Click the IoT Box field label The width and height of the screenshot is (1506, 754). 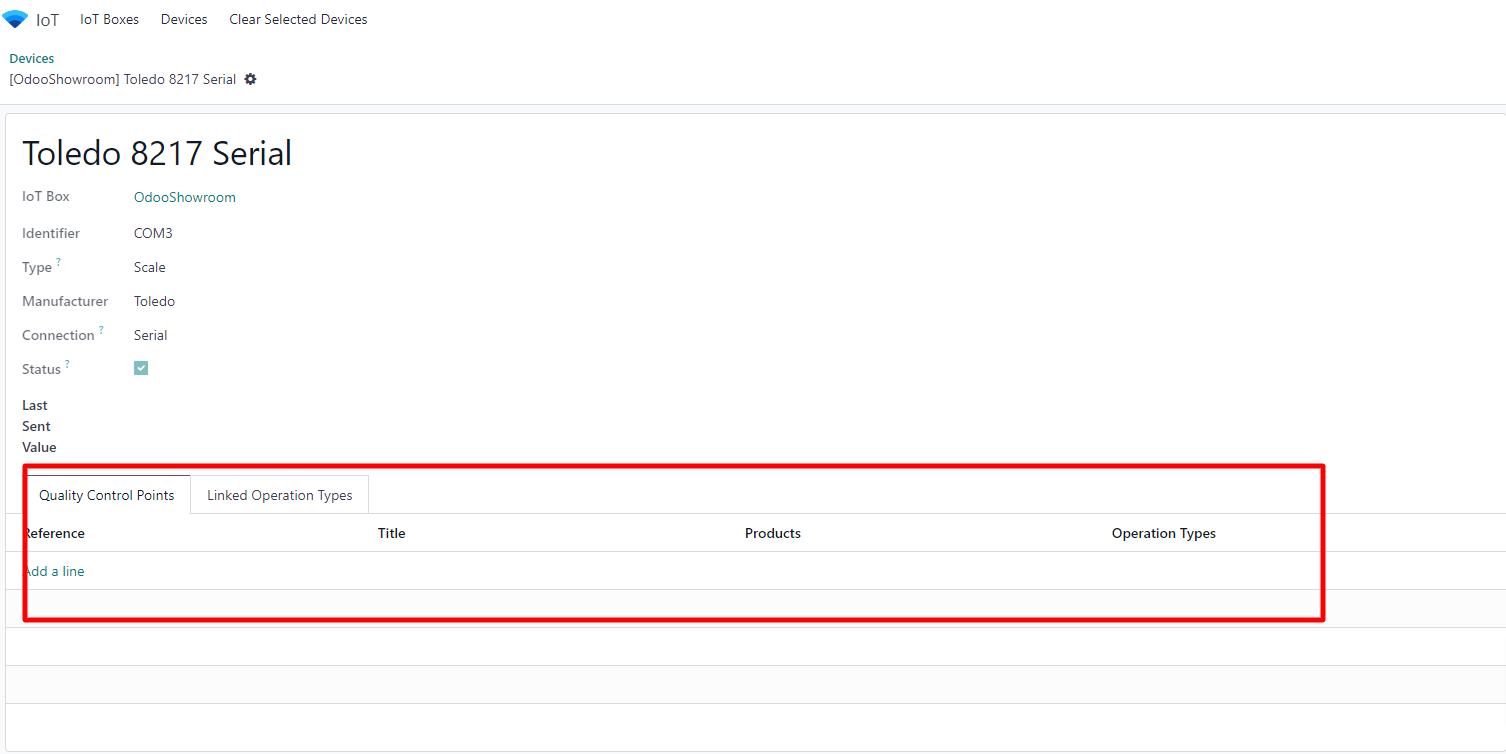click(x=46, y=197)
